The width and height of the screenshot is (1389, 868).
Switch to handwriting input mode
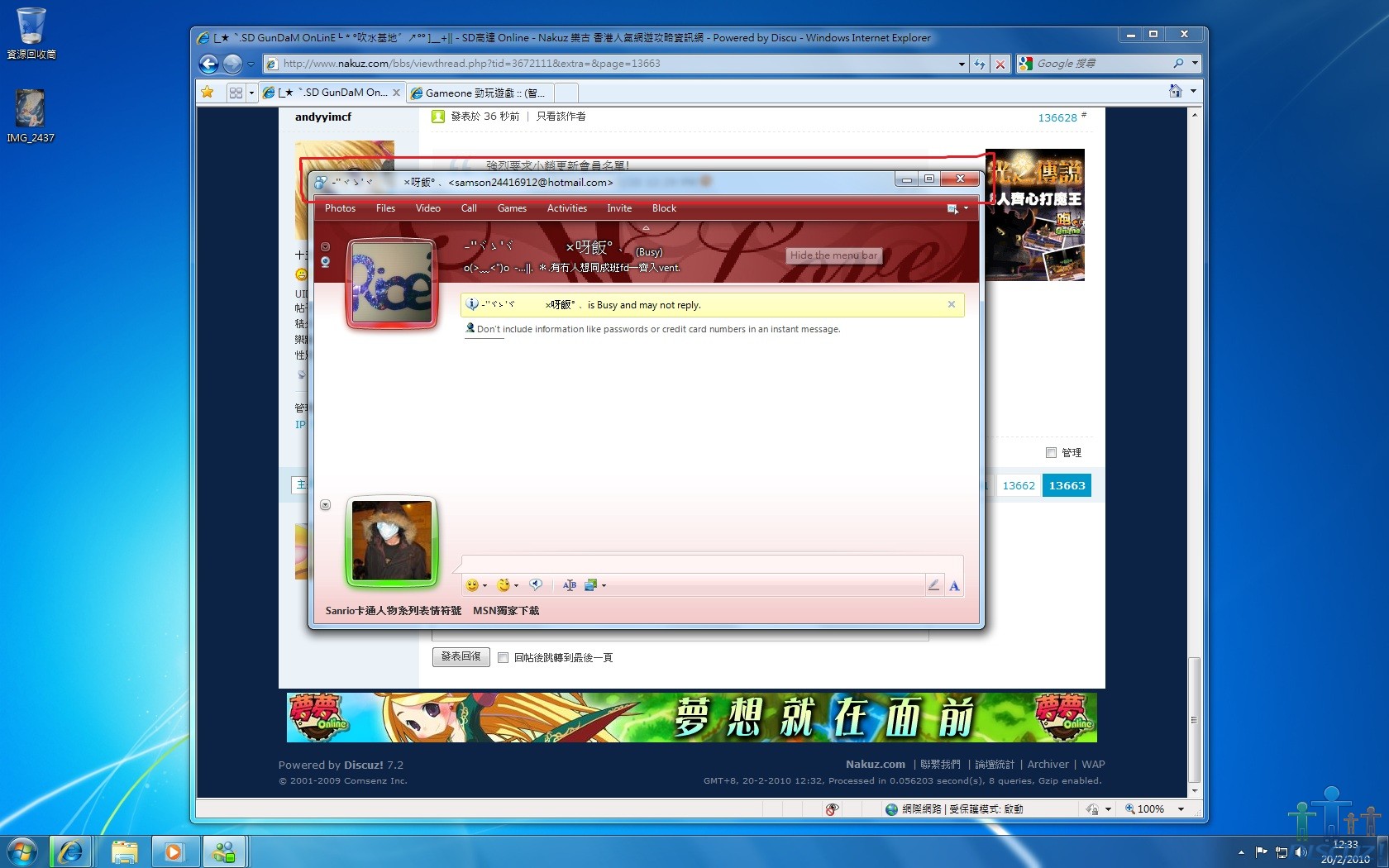933,585
